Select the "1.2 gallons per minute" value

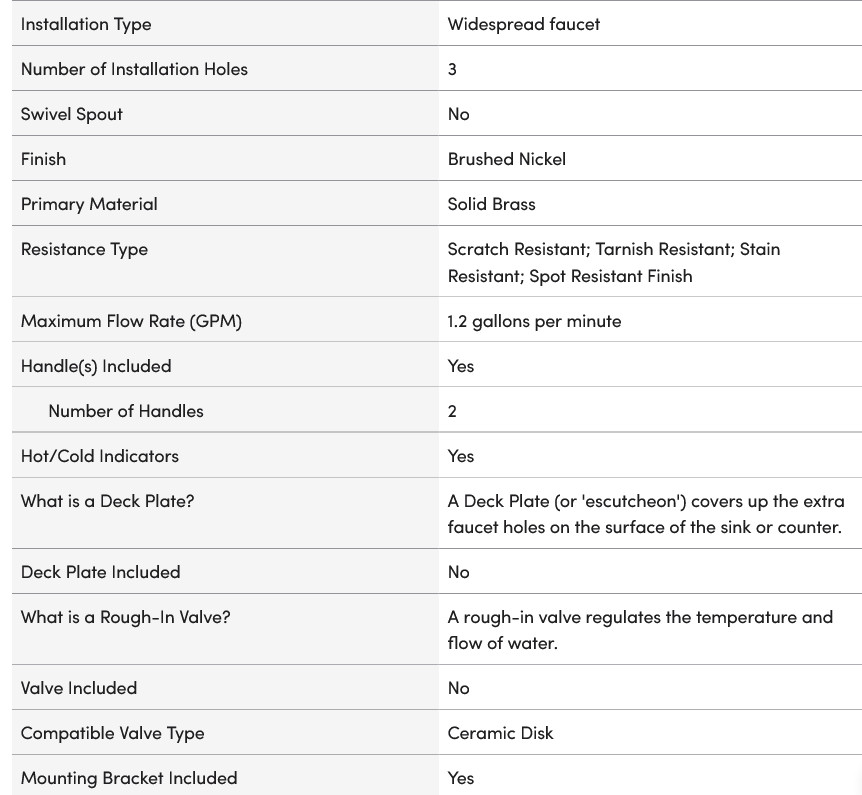tap(534, 321)
